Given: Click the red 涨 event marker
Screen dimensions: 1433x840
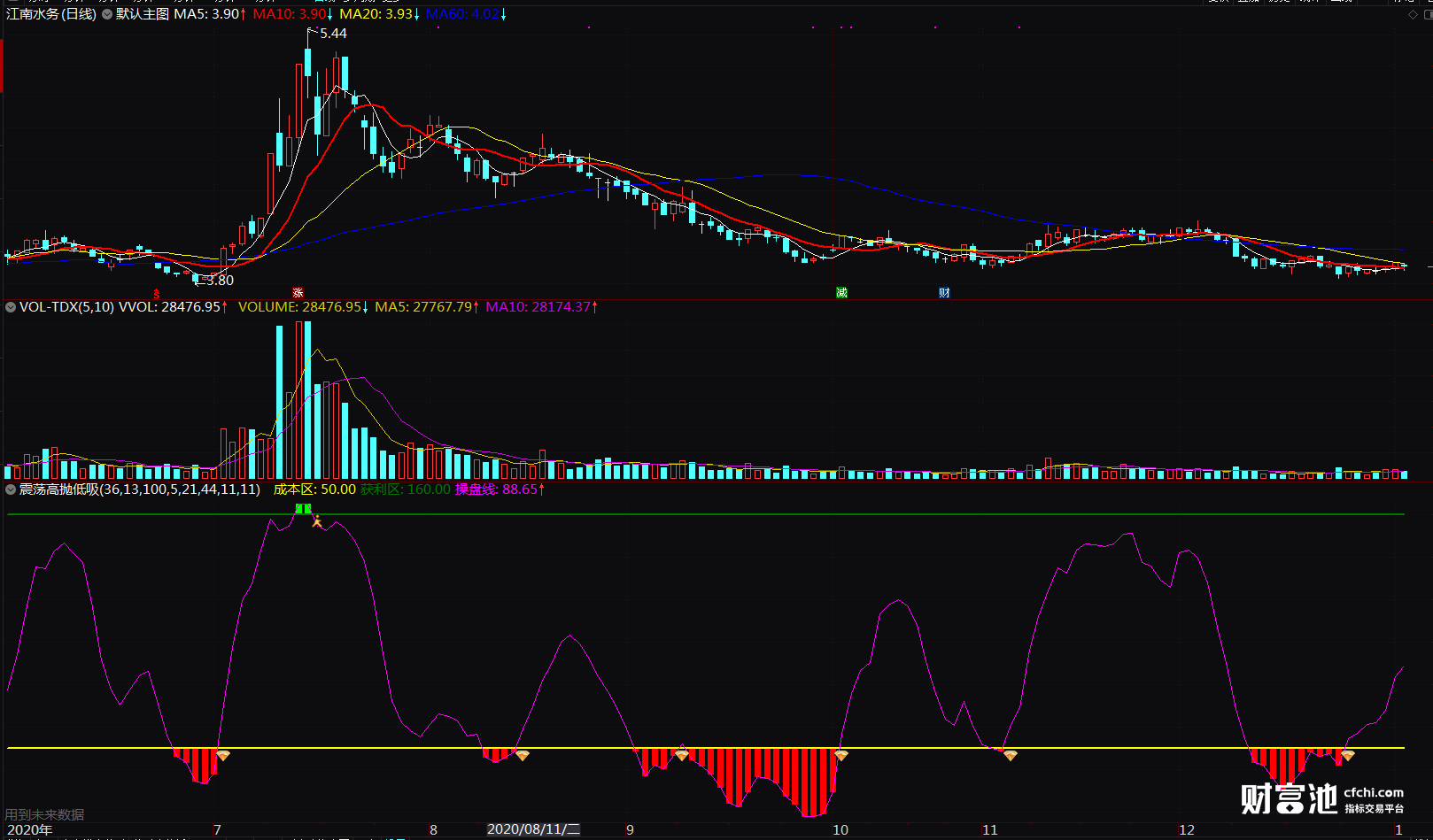Looking at the screenshot, I should 298,293.
